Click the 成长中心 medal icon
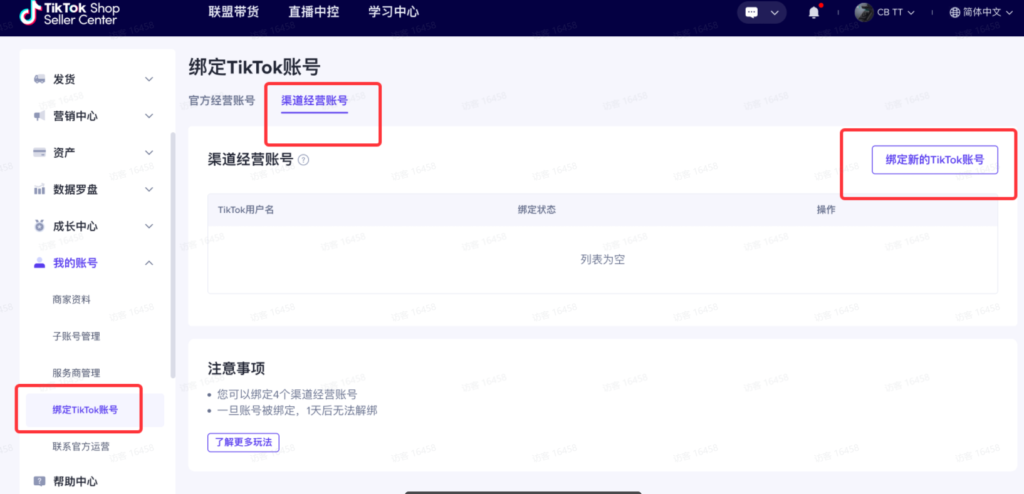Viewport: 1024px width, 494px height. pos(39,226)
